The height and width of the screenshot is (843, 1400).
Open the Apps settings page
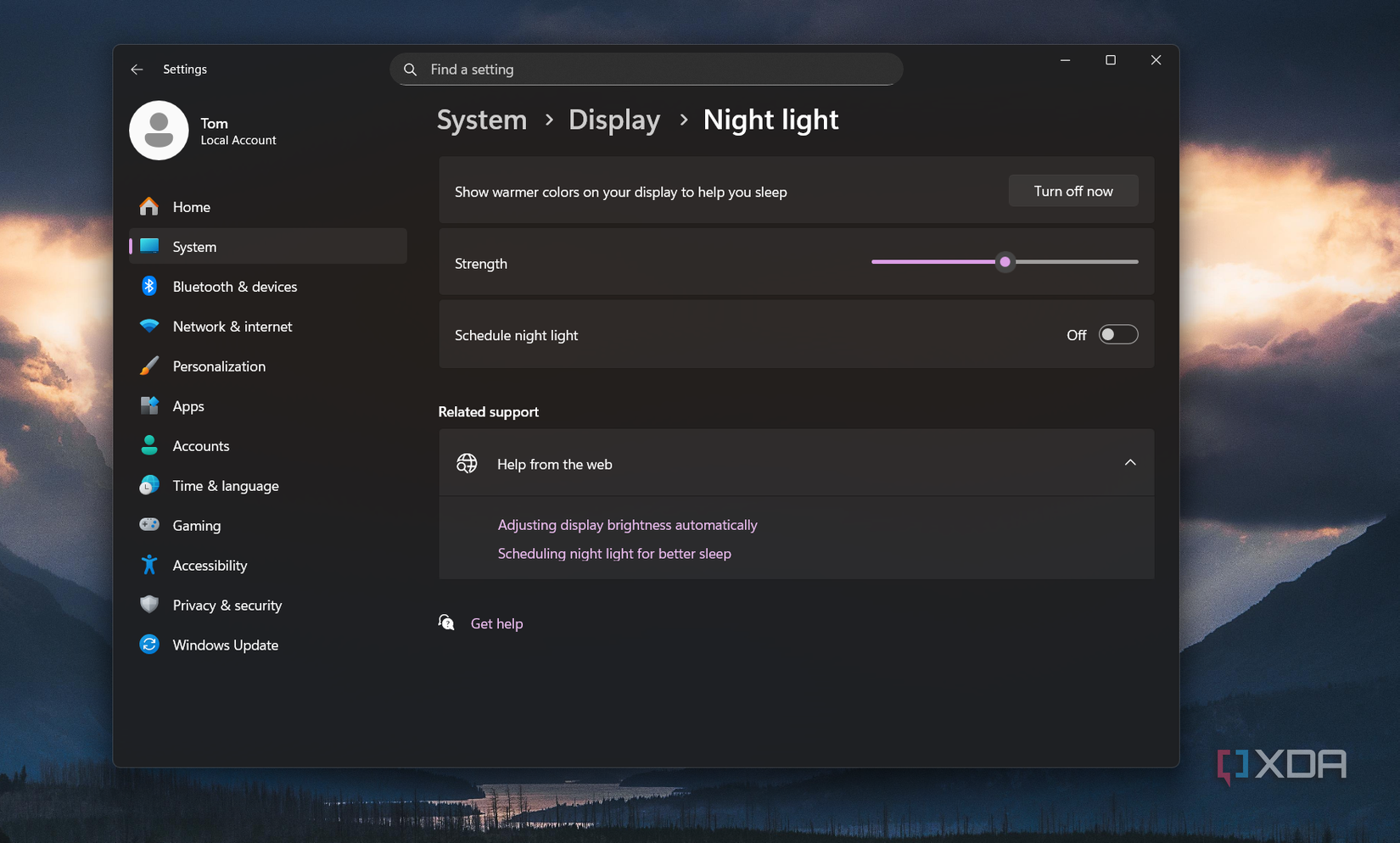click(x=268, y=405)
